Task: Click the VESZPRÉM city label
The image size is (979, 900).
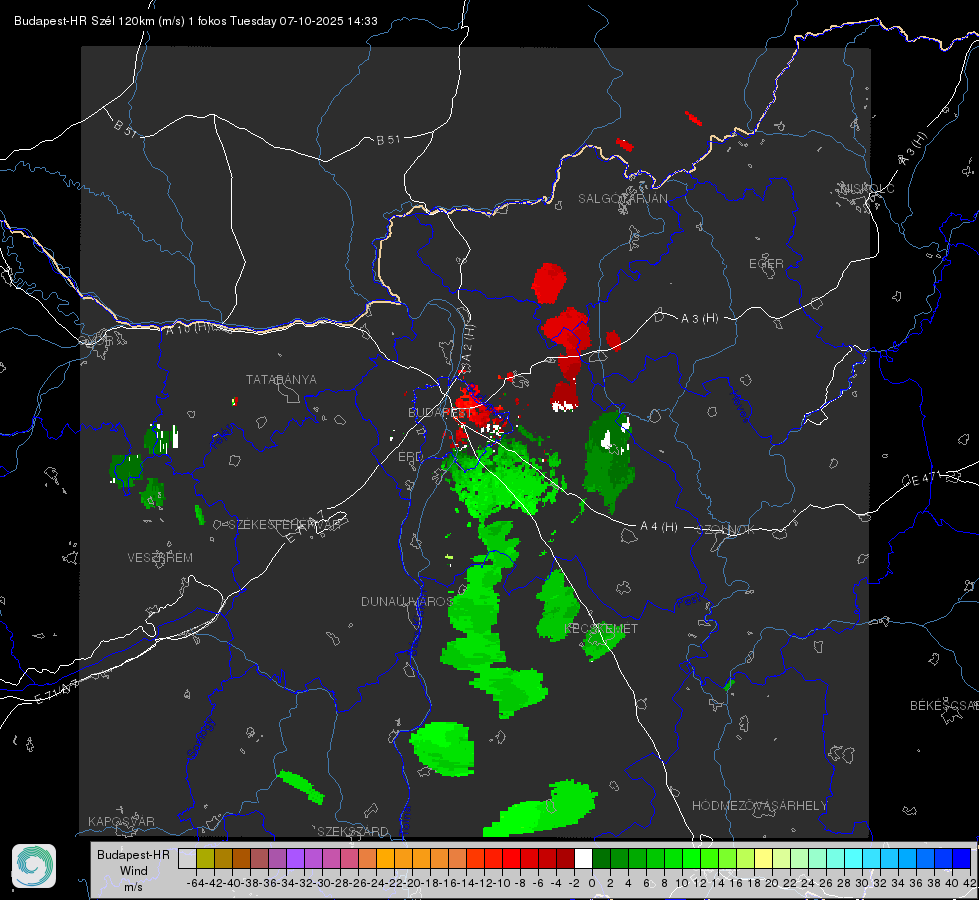Action: [160, 557]
